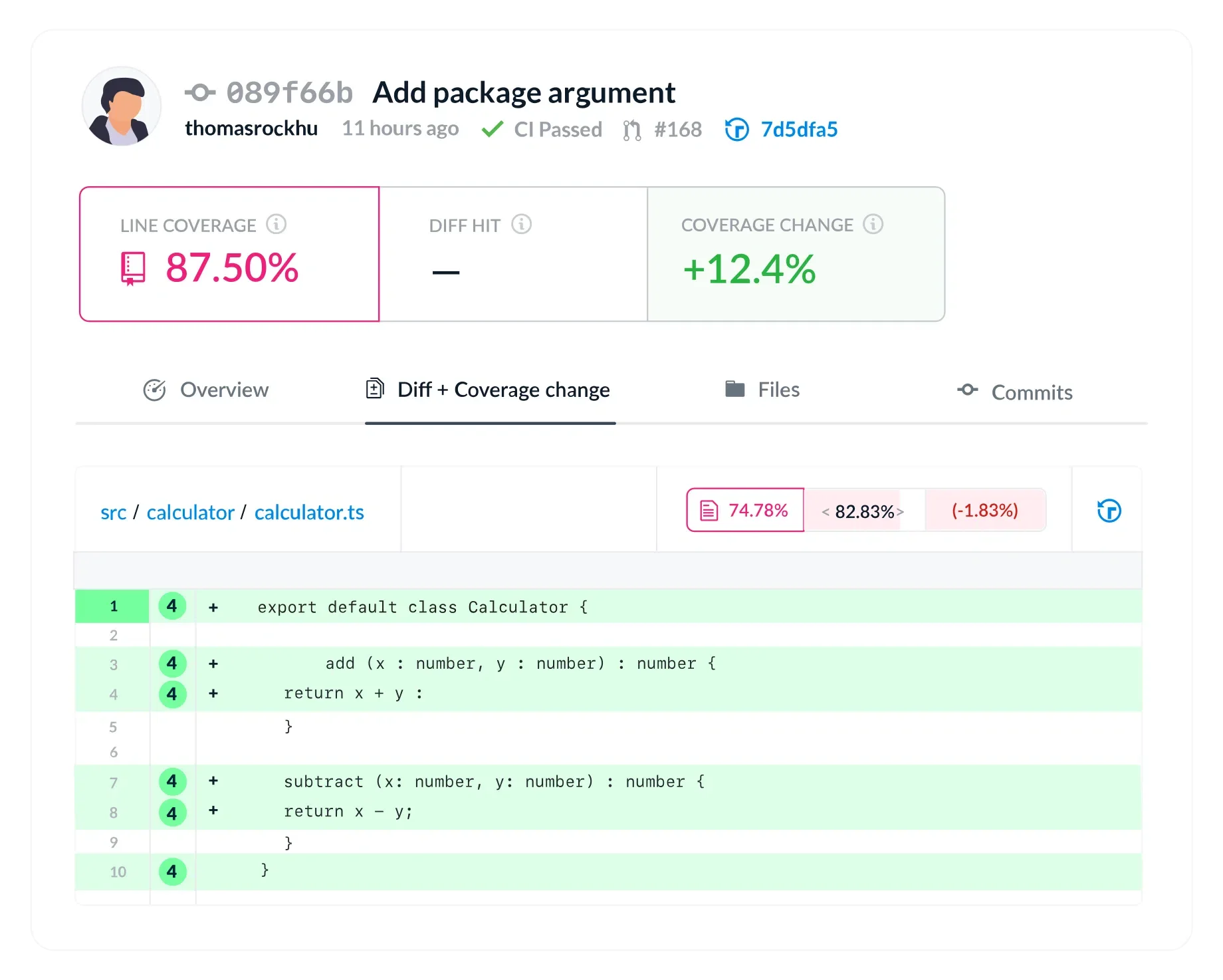Viewport: 1223px width, 980px height.
Task: Select the Diff + Coverage change tab
Action: 488,390
